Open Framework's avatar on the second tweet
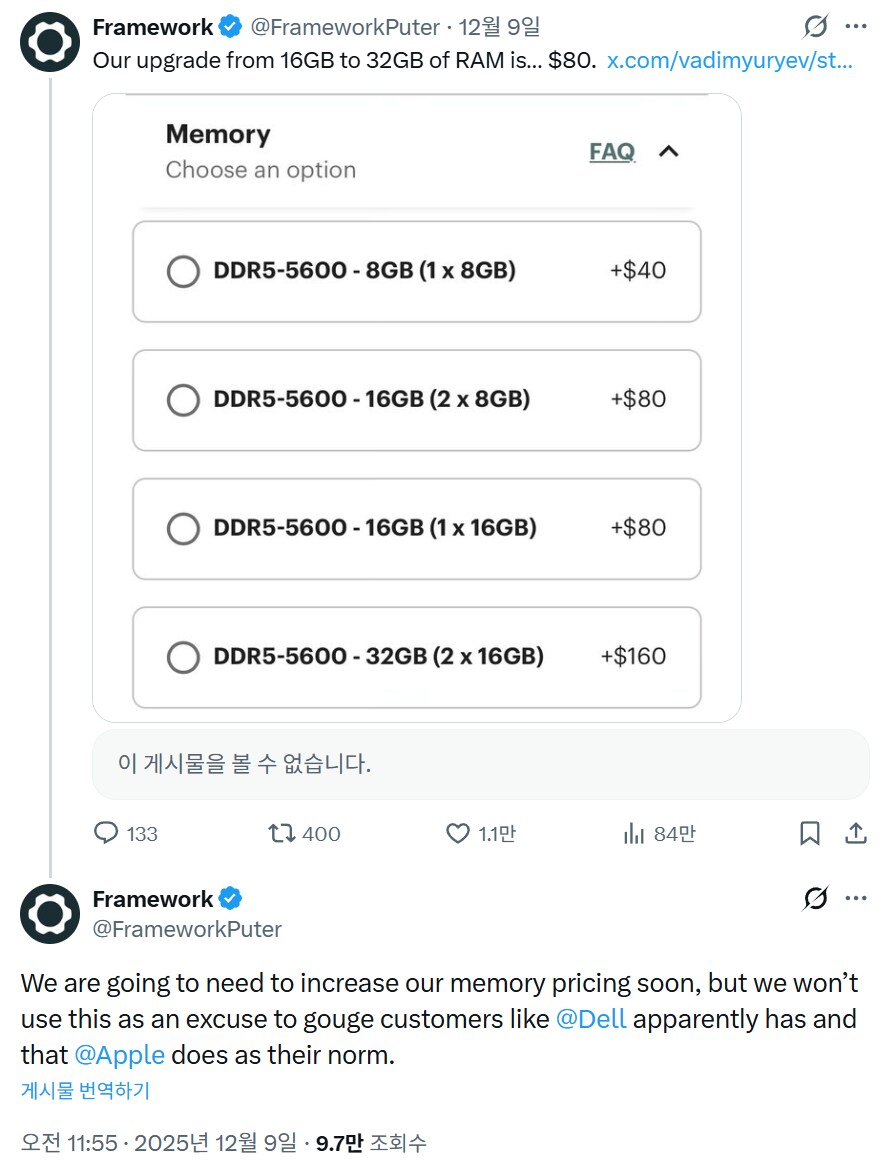Image resolution: width=888 pixels, height=1176 pixels. 49,913
